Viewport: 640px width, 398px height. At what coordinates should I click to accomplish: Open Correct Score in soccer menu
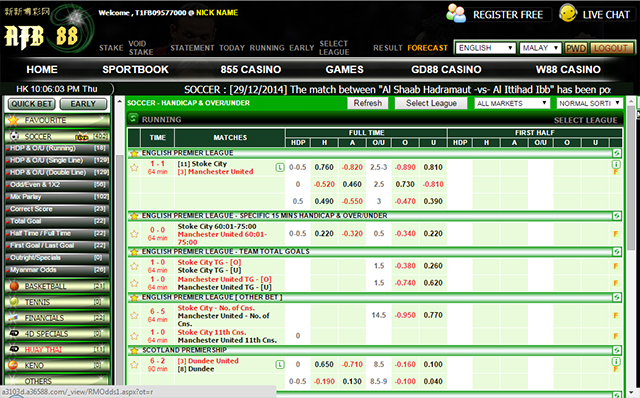pos(57,209)
